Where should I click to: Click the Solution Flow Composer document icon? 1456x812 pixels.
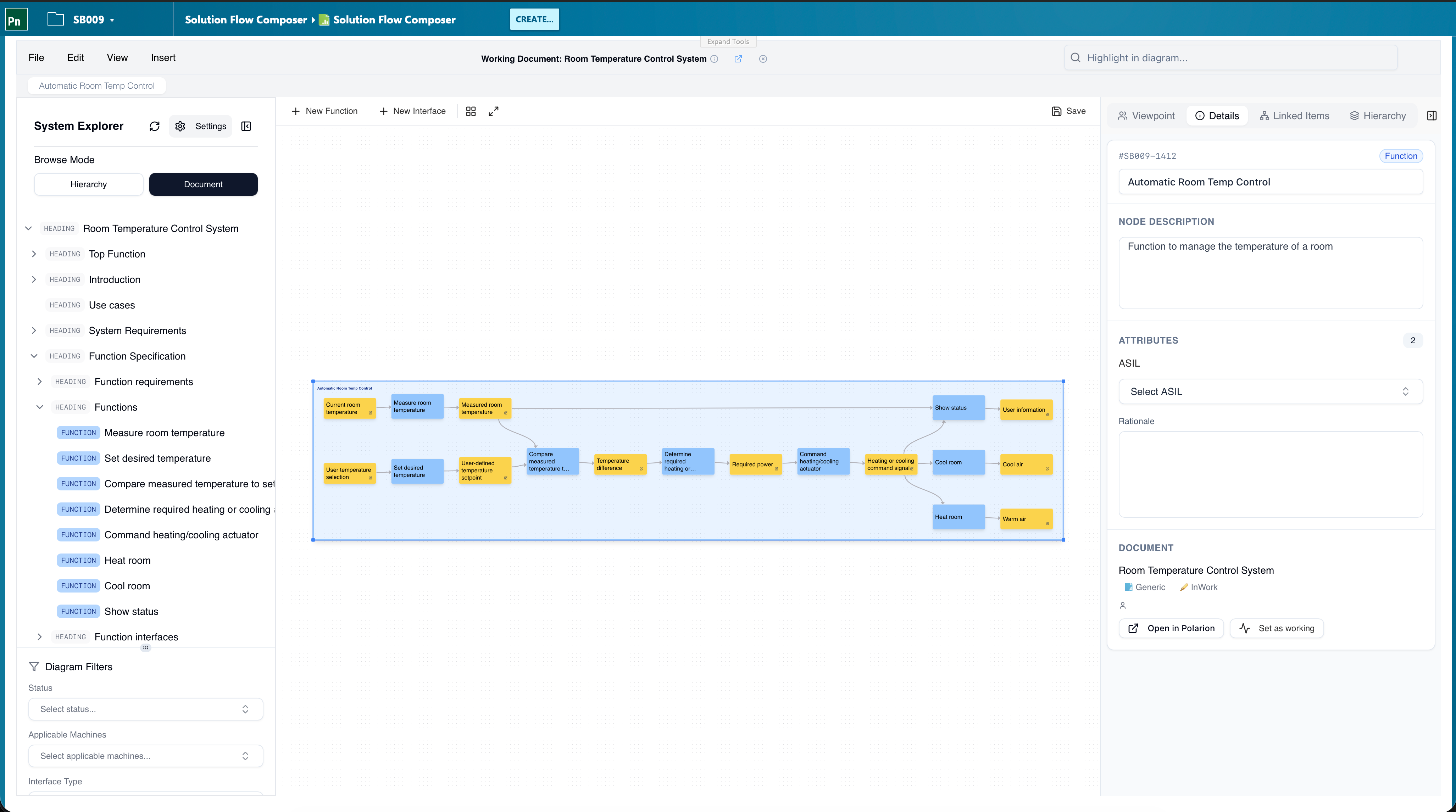[324, 20]
